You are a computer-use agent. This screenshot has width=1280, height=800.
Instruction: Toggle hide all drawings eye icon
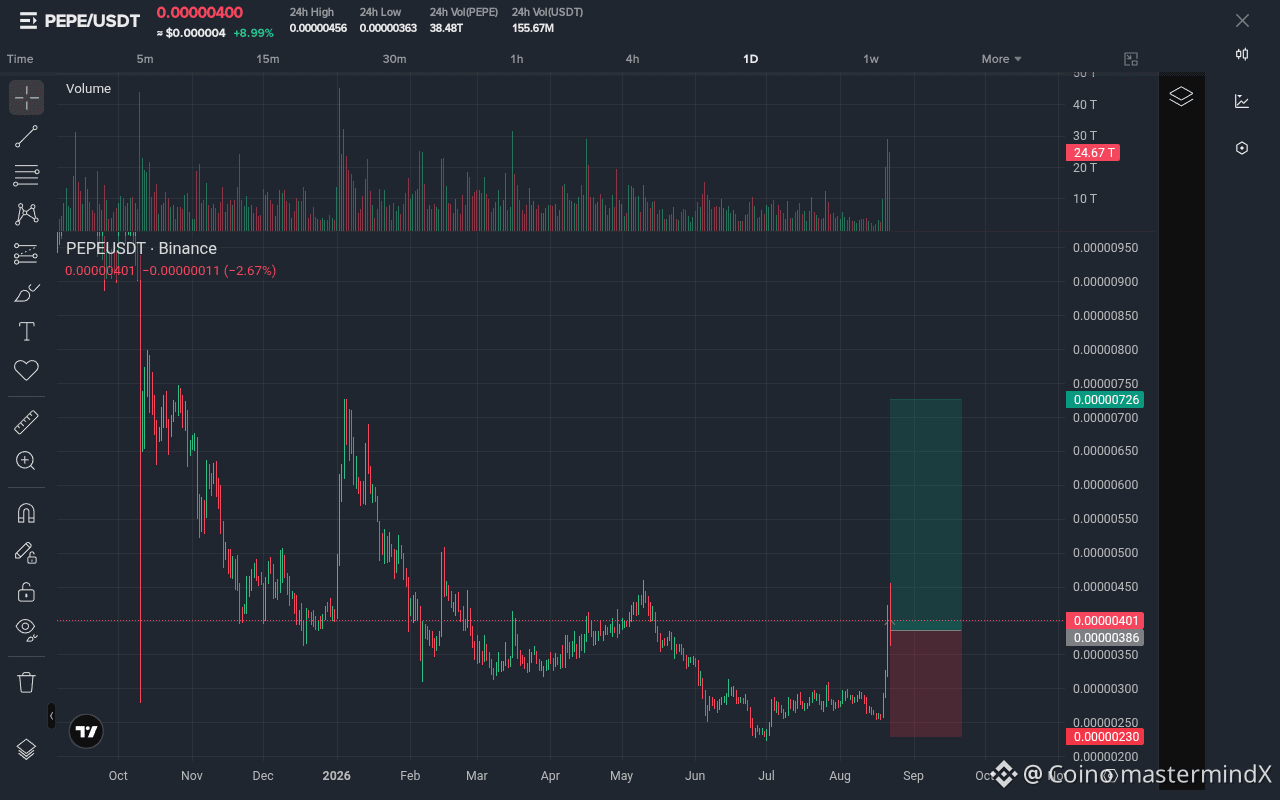tap(27, 630)
